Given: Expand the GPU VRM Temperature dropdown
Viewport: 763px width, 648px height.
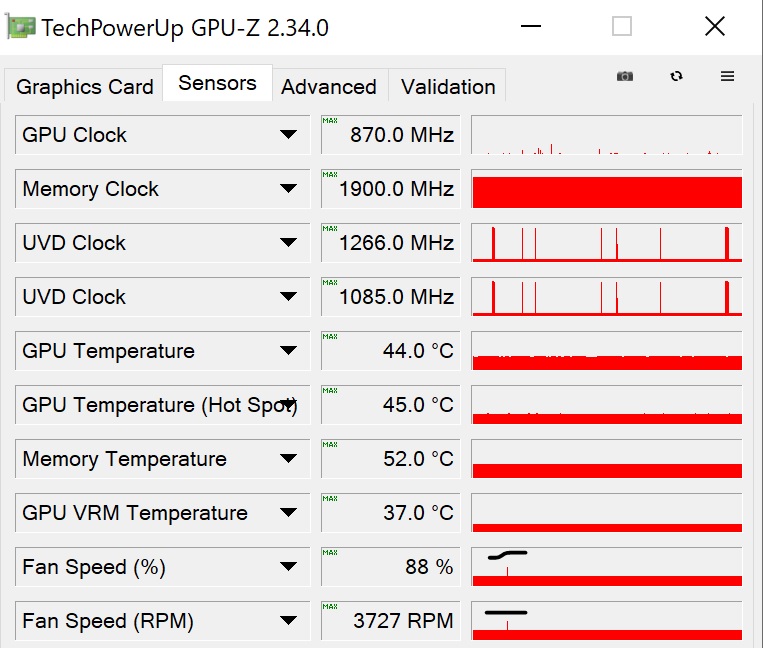Looking at the screenshot, I should pos(288,513).
